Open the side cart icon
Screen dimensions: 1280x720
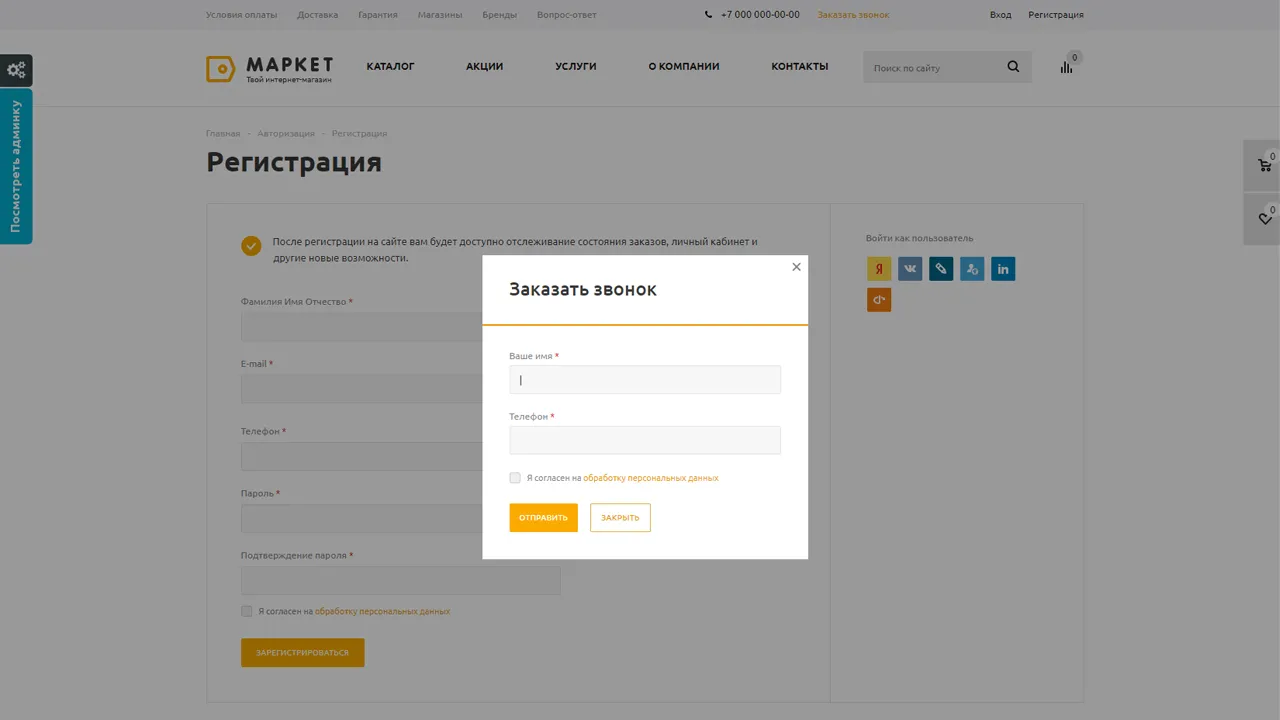click(x=1264, y=165)
